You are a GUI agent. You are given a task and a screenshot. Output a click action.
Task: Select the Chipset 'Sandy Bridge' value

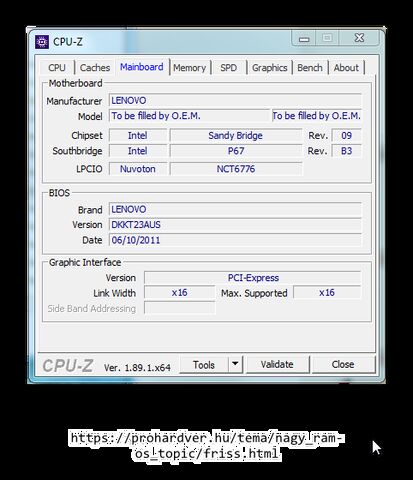click(236, 136)
